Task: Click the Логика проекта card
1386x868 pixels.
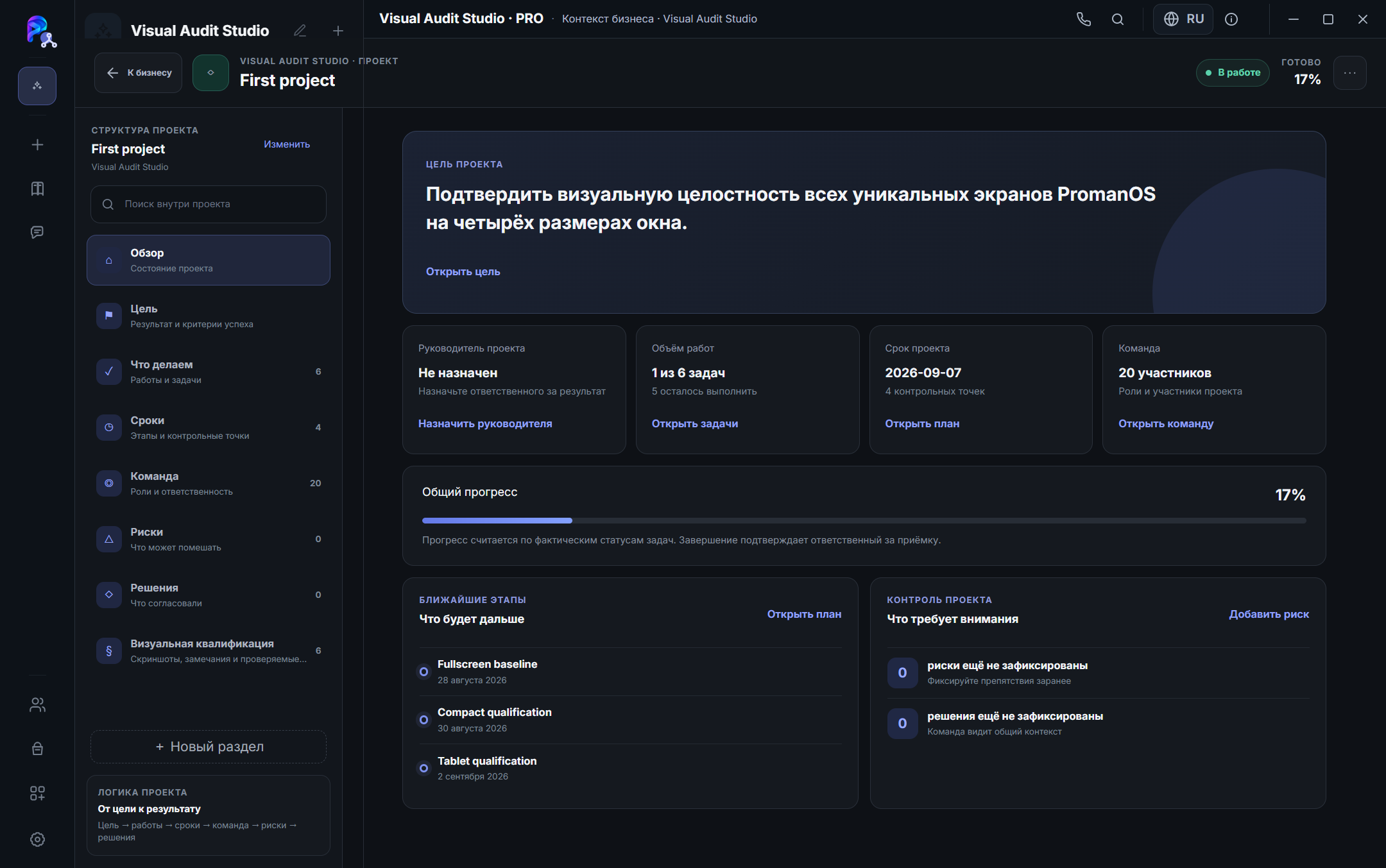Action: 209,815
